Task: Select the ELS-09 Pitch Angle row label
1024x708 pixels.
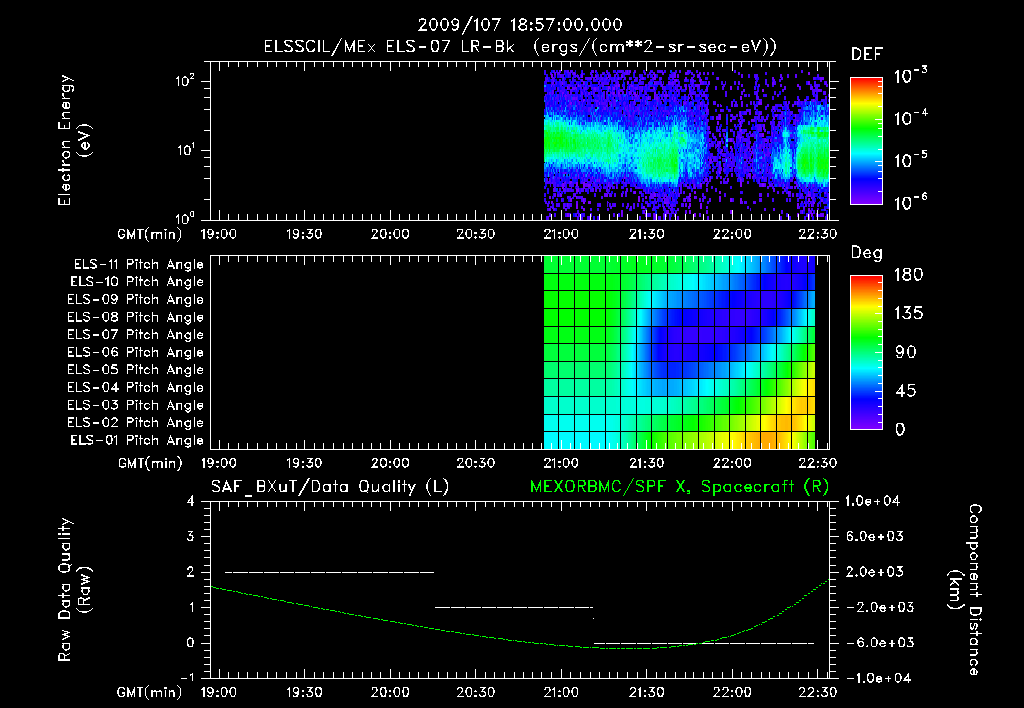Action: coord(135,300)
